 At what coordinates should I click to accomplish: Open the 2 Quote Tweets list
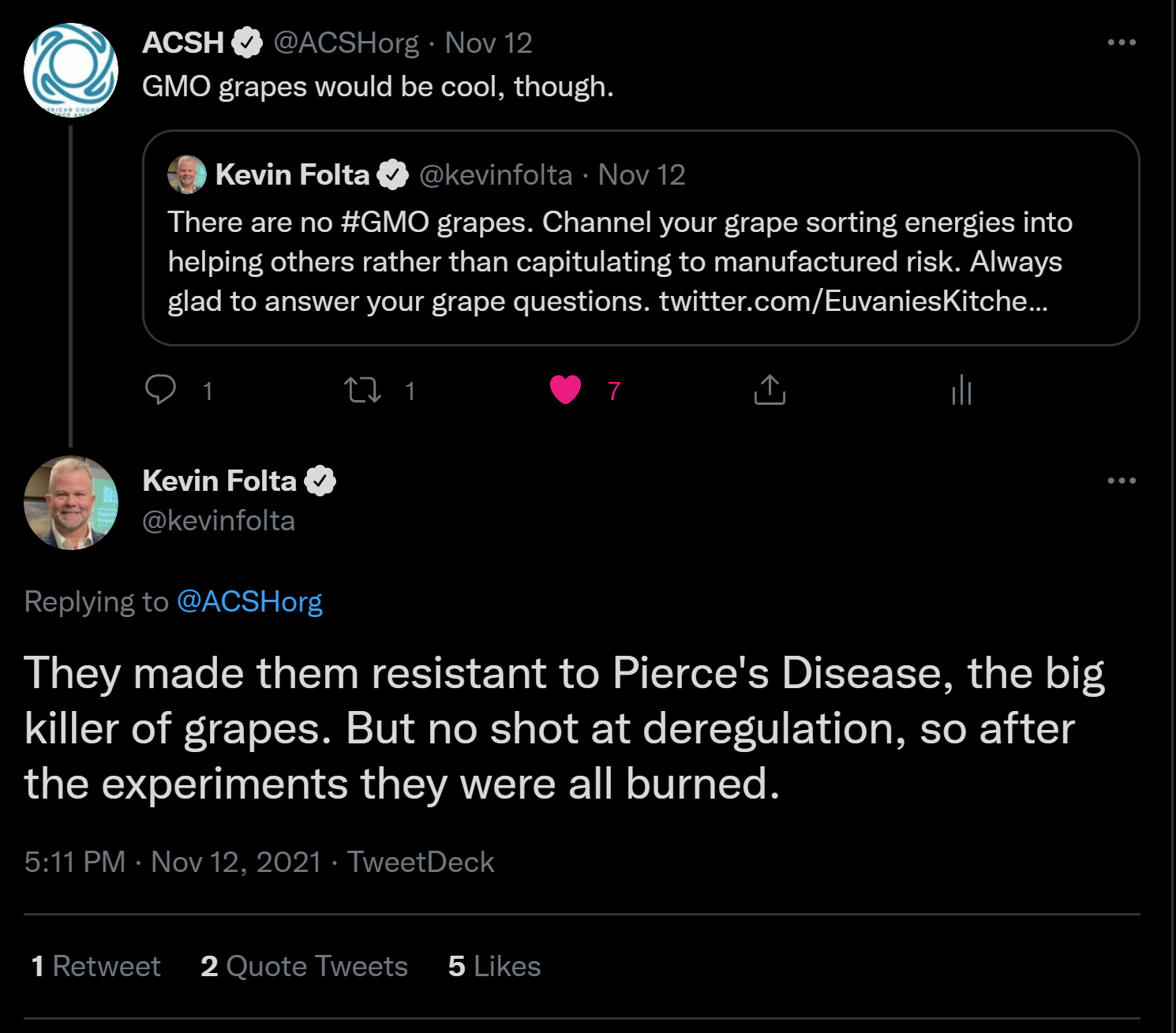[304, 967]
